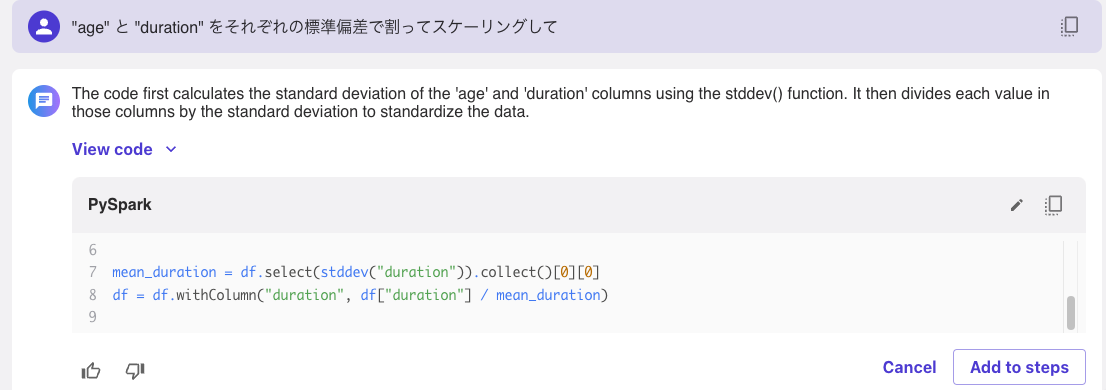Click the response explanation paragraph
This screenshot has height=390, width=1106.
point(561,103)
